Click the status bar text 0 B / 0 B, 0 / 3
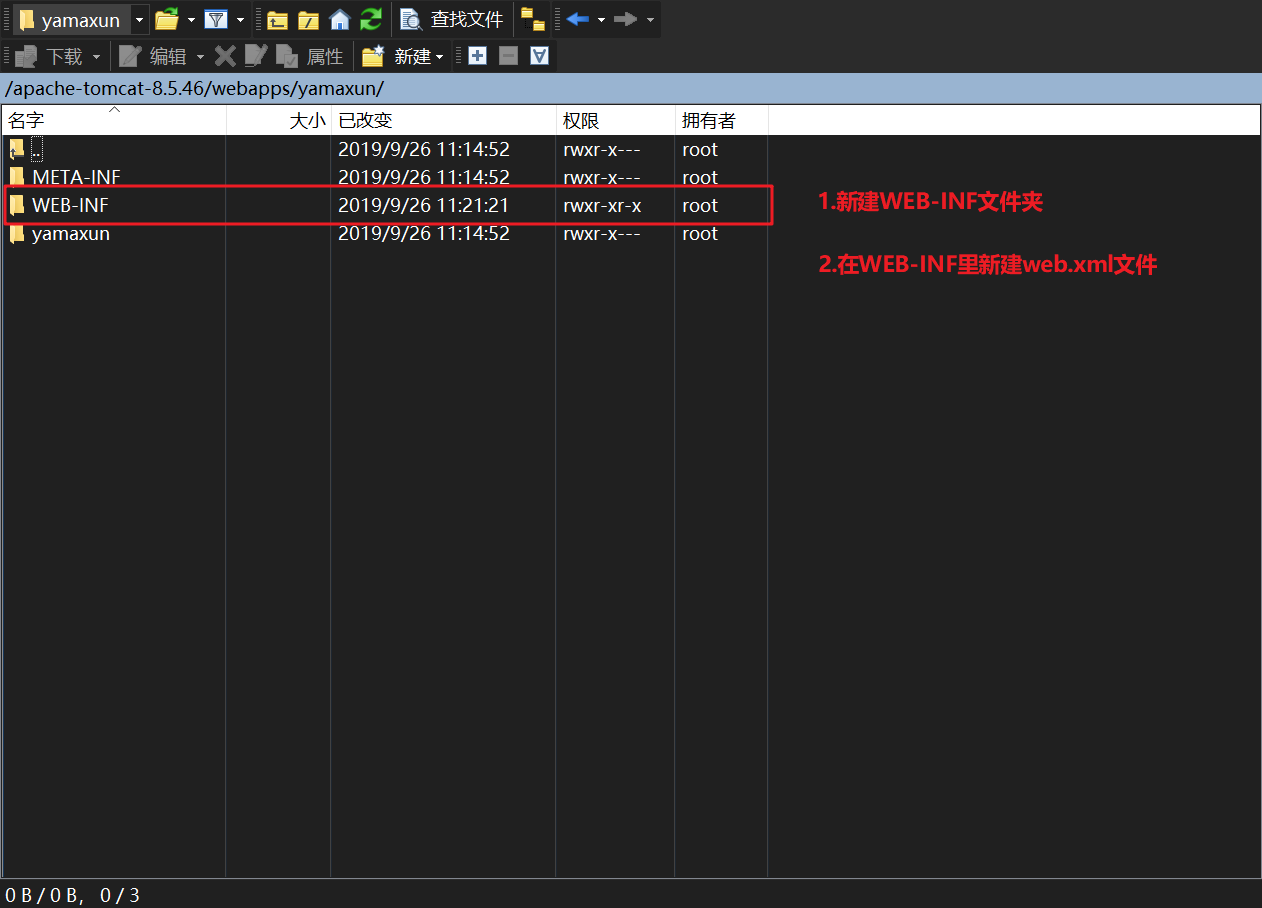 pyautogui.click(x=73, y=895)
